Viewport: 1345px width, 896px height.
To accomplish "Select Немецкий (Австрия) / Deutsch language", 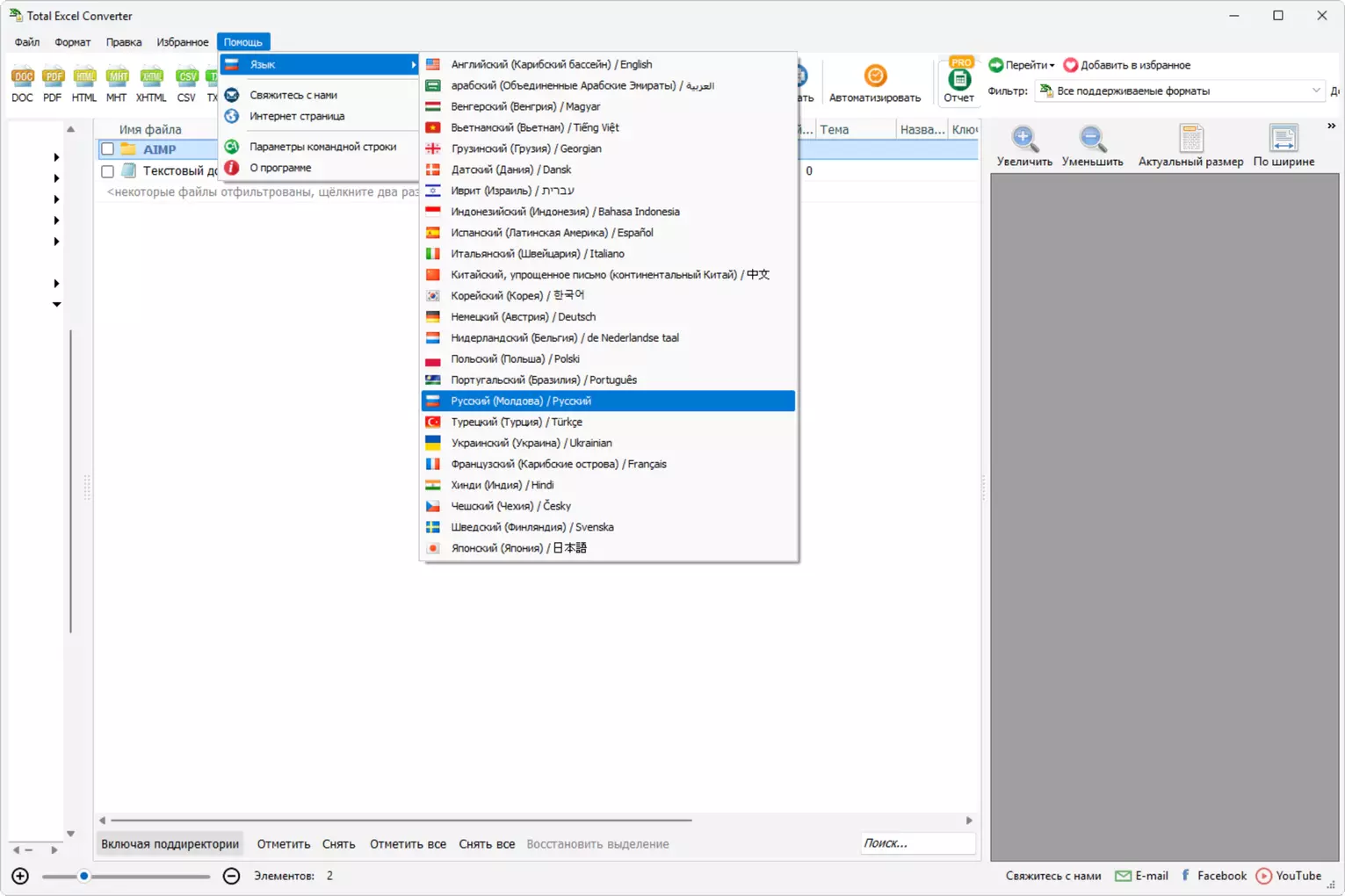I will [x=609, y=317].
